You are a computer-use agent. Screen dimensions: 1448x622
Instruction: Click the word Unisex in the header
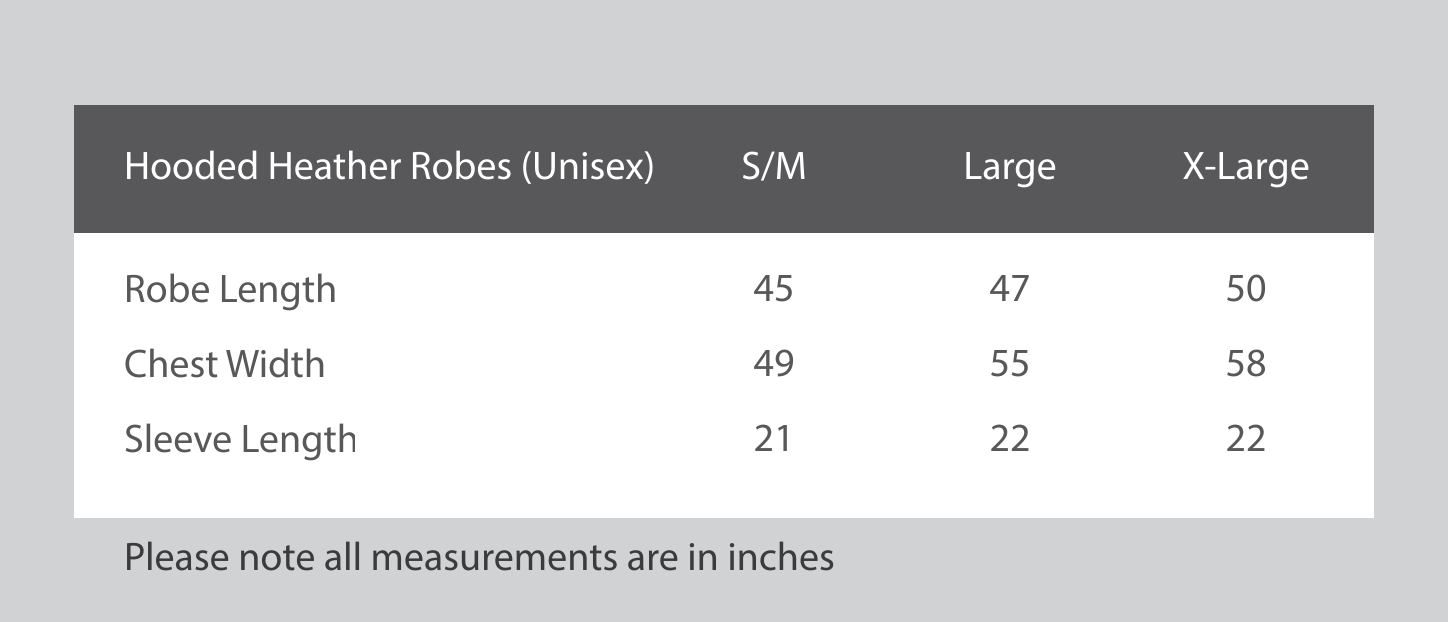(587, 167)
